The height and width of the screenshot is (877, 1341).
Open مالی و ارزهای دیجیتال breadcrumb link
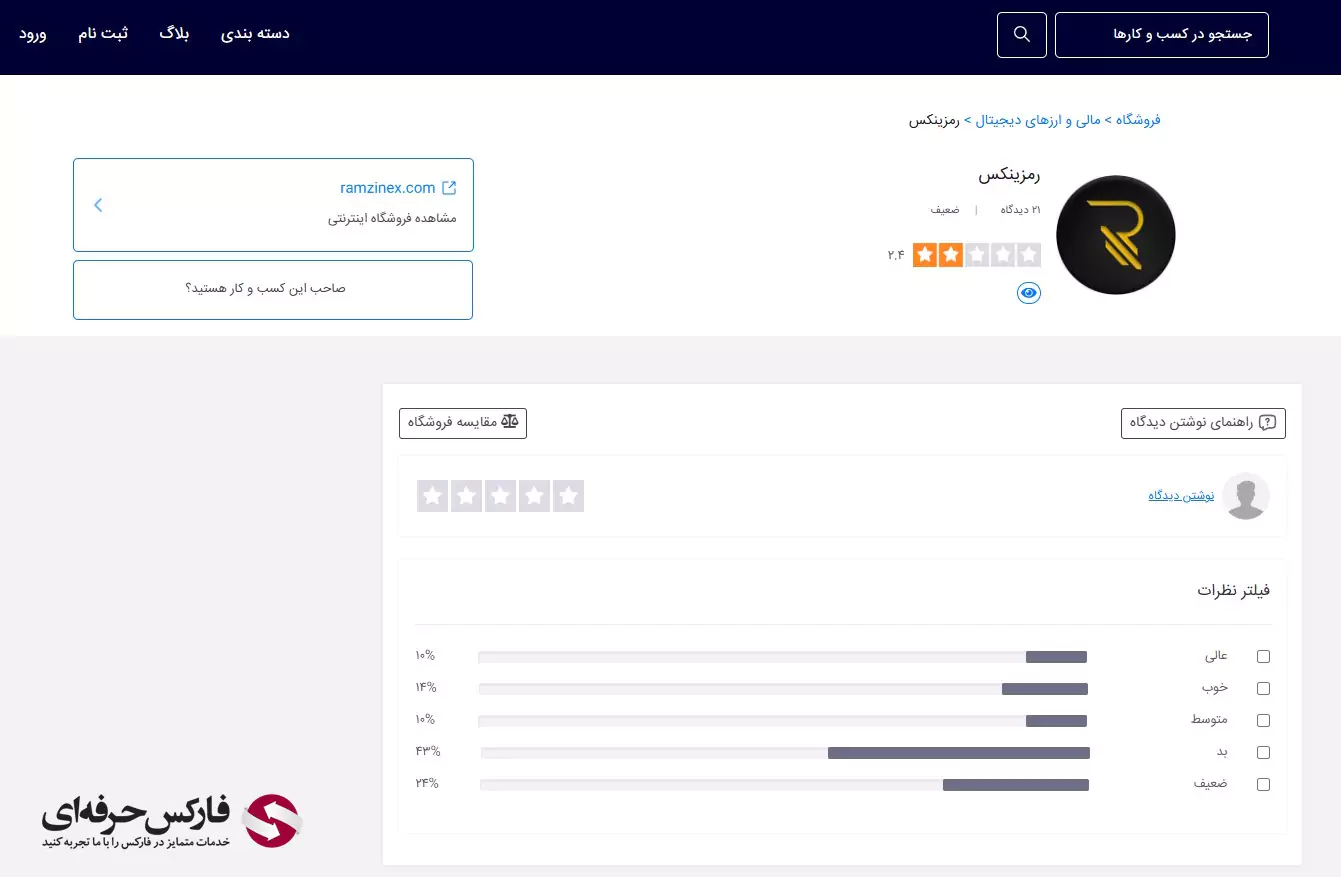click(x=1038, y=120)
